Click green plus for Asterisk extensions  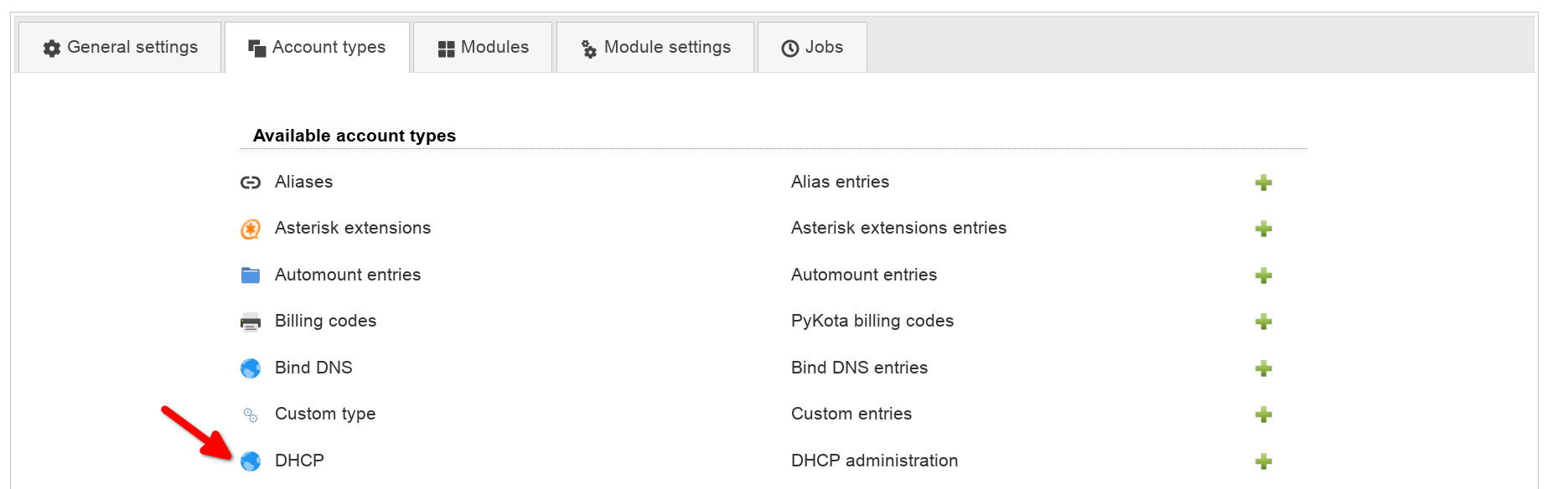point(1263,229)
